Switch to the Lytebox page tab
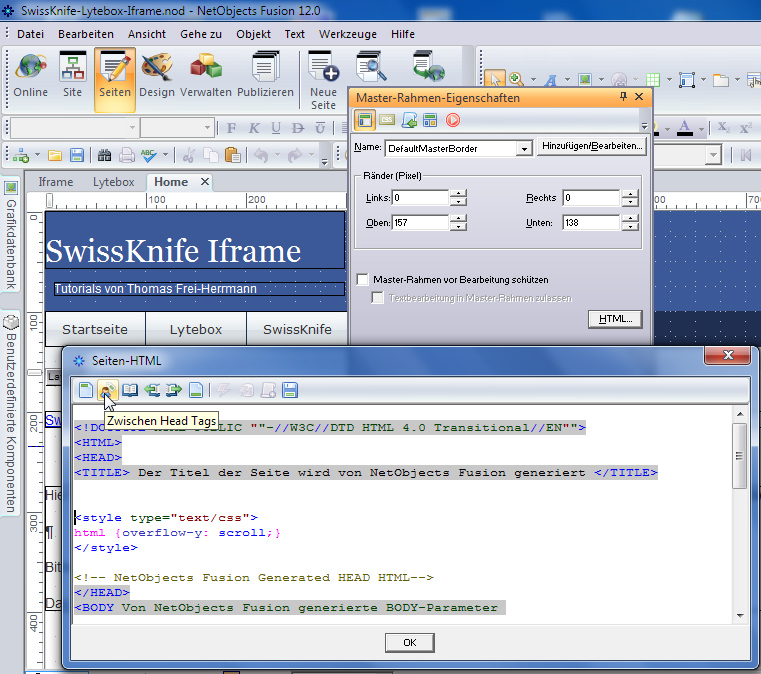761x674 pixels. click(x=113, y=181)
